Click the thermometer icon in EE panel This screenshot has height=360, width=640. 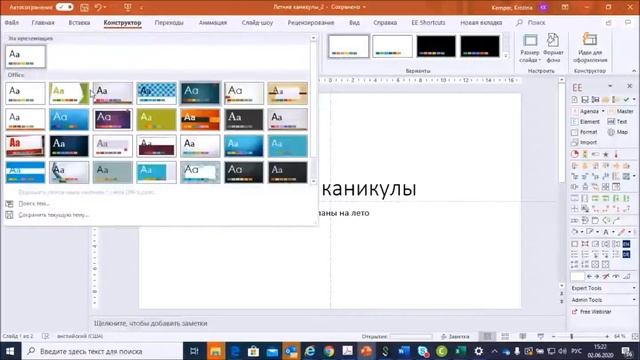[x=616, y=154]
